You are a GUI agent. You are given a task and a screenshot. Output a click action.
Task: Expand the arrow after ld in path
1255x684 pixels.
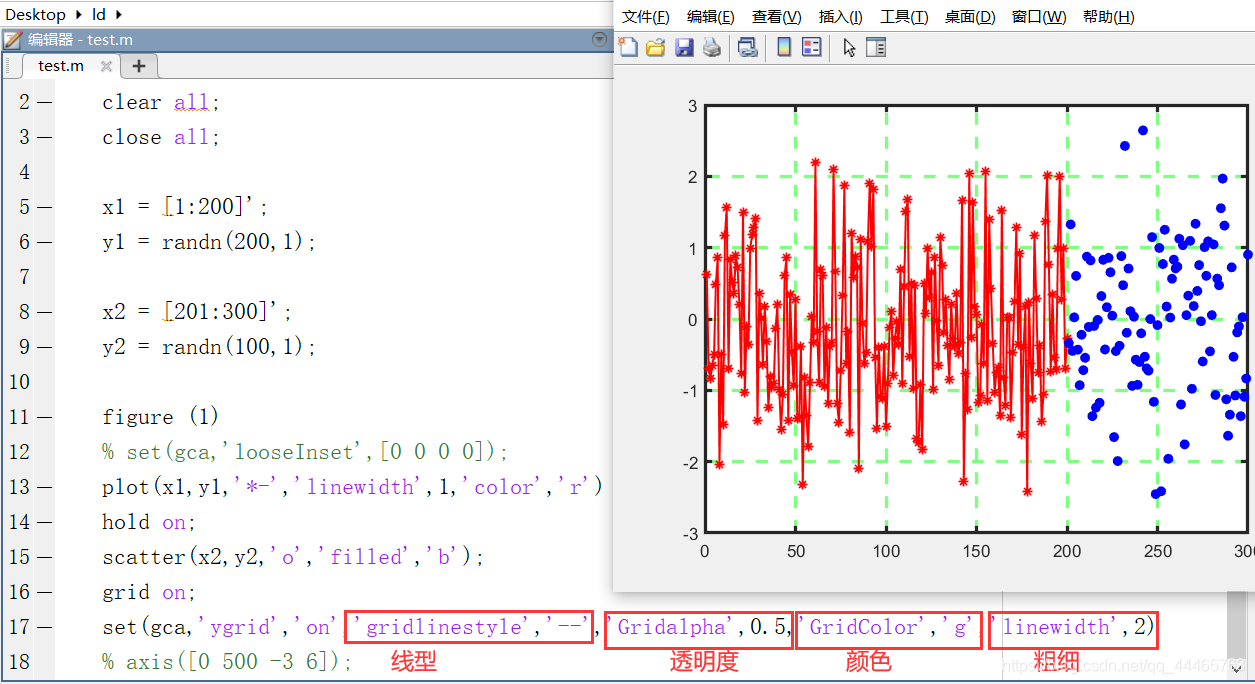click(120, 14)
